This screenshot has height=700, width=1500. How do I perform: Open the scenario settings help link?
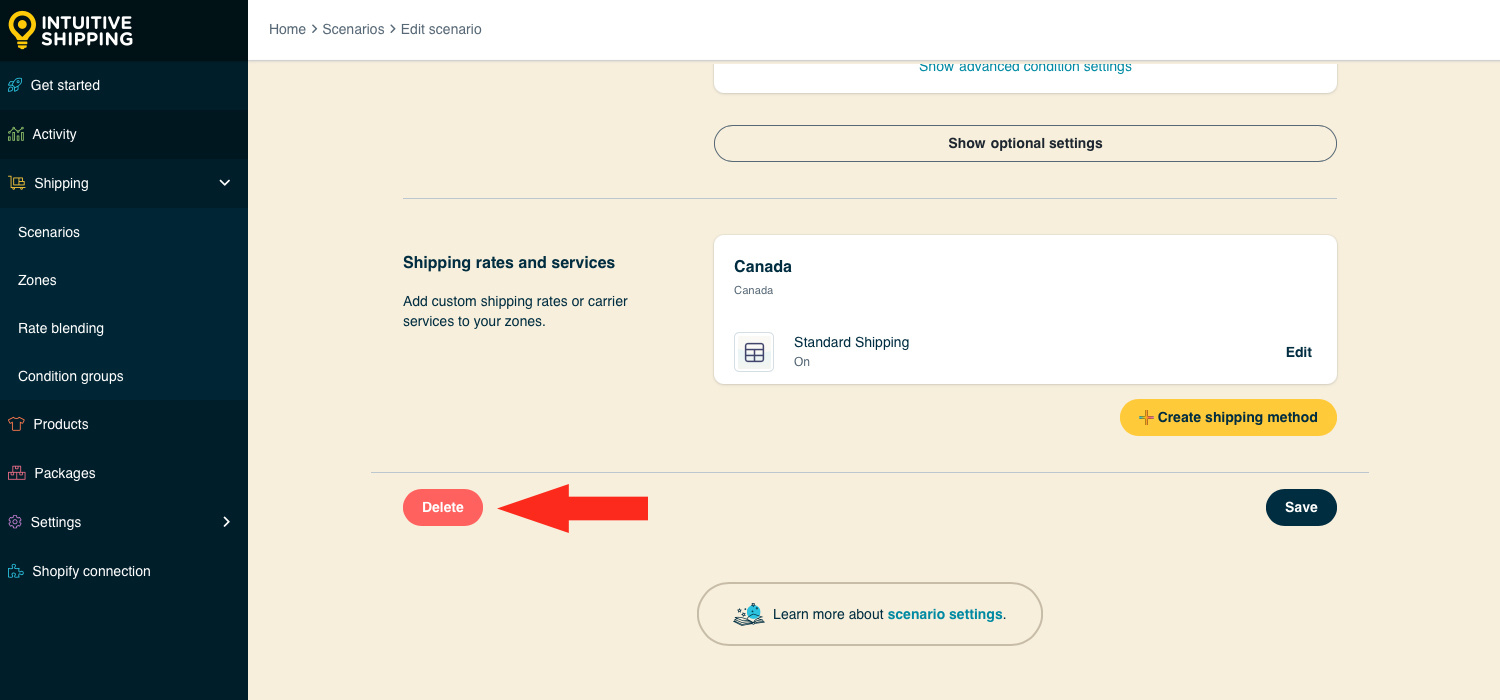(x=945, y=614)
